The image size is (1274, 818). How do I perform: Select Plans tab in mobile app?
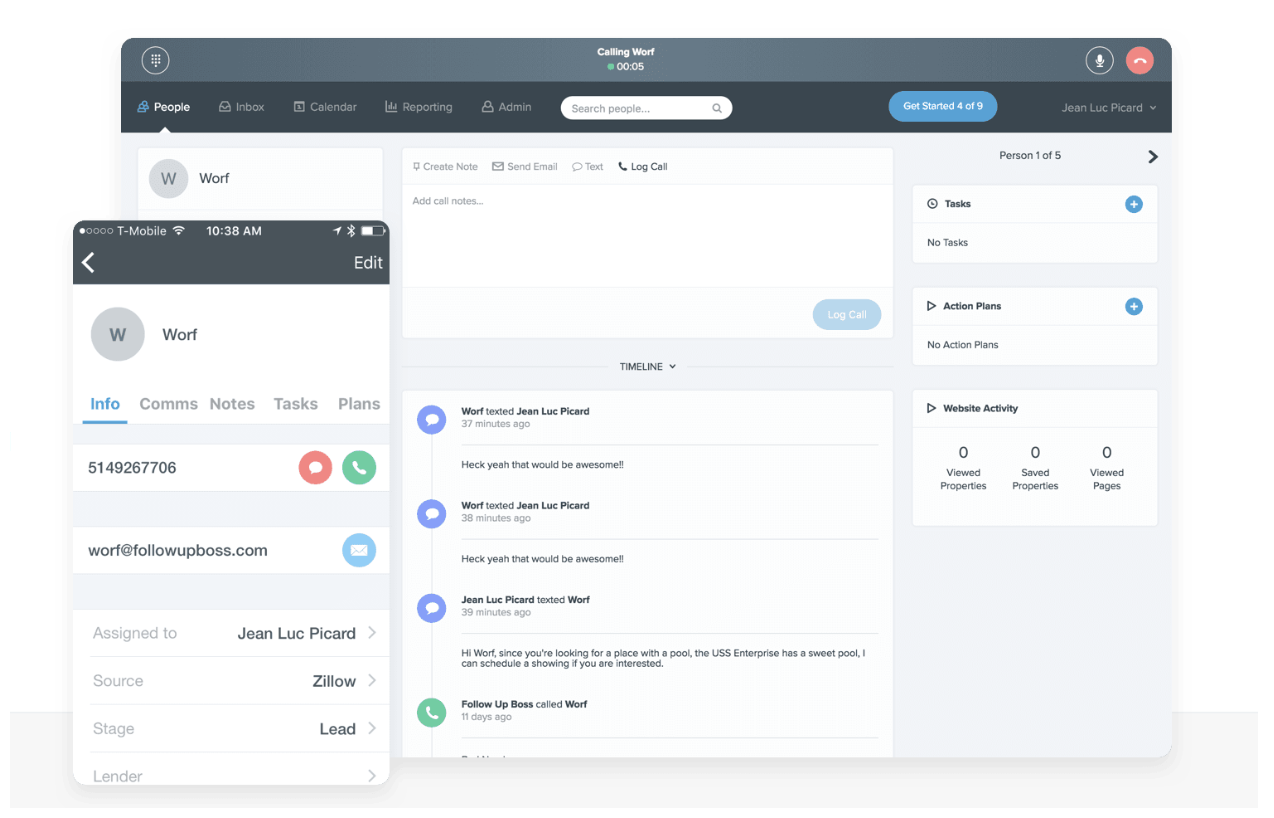pyautogui.click(x=359, y=404)
